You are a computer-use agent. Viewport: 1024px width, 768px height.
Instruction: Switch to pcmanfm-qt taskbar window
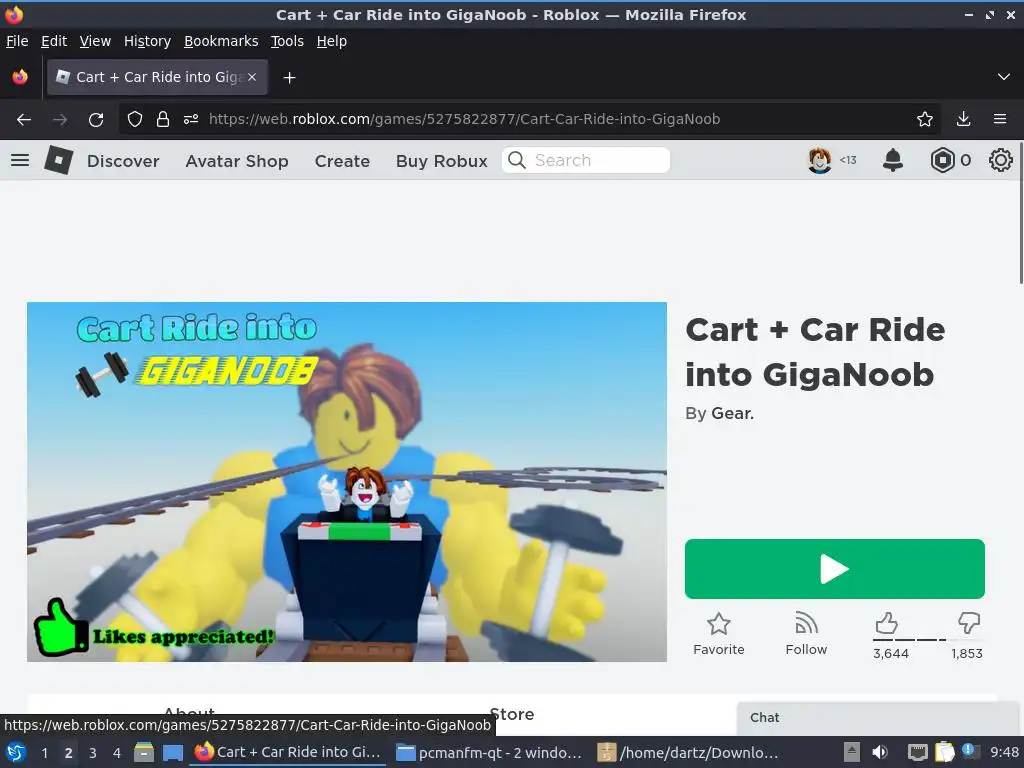click(489, 753)
